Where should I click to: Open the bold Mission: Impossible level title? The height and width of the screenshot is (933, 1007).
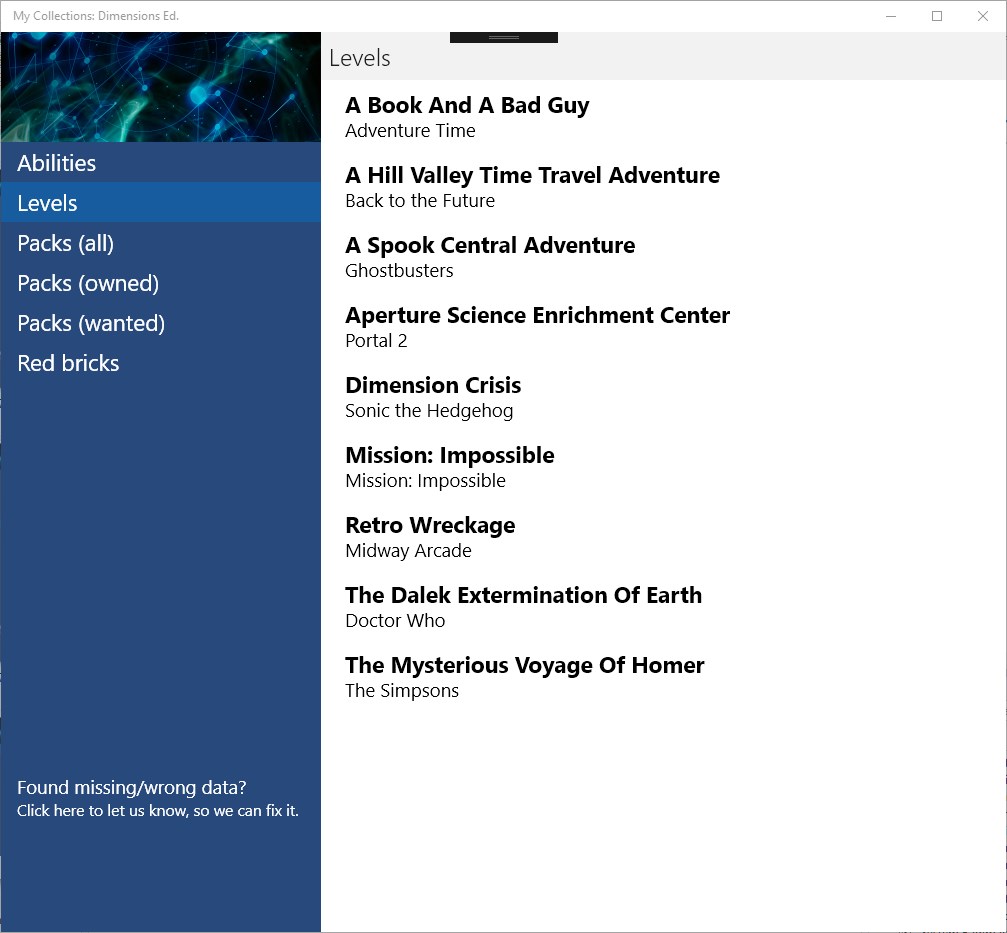coord(450,455)
